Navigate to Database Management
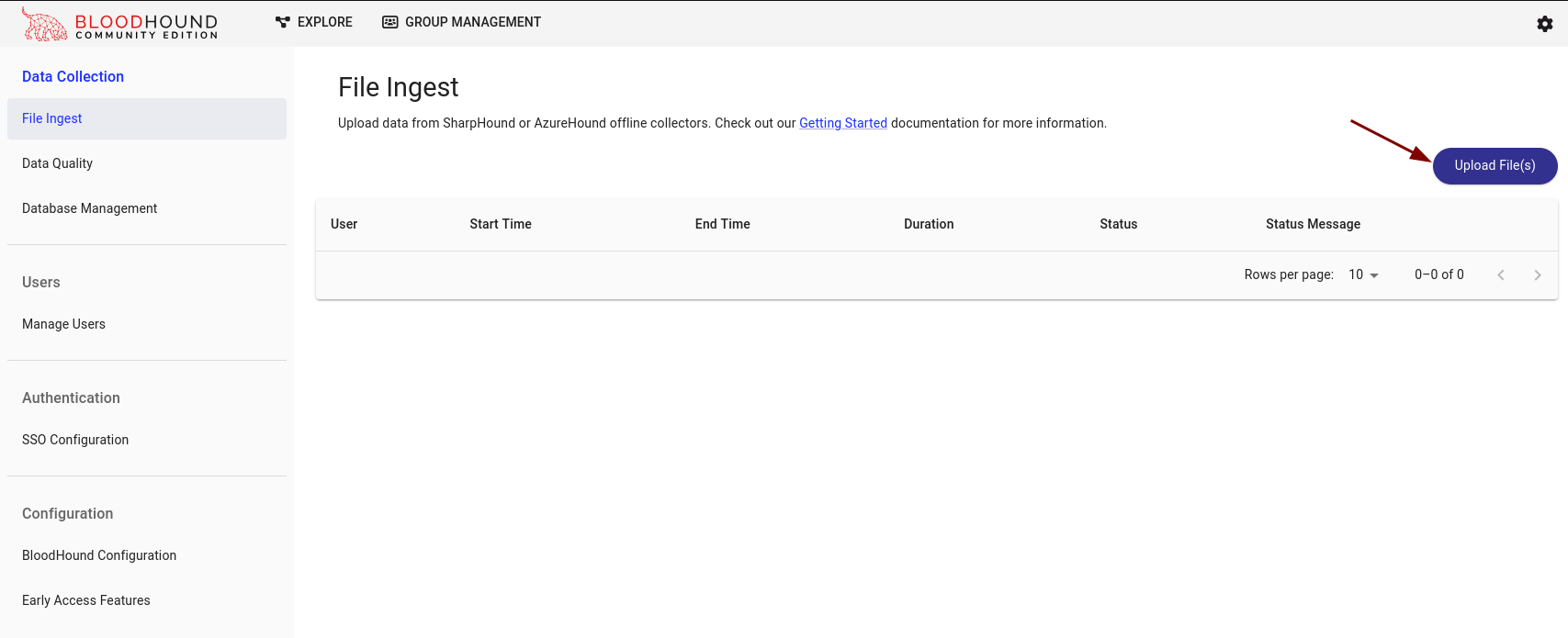 point(89,208)
